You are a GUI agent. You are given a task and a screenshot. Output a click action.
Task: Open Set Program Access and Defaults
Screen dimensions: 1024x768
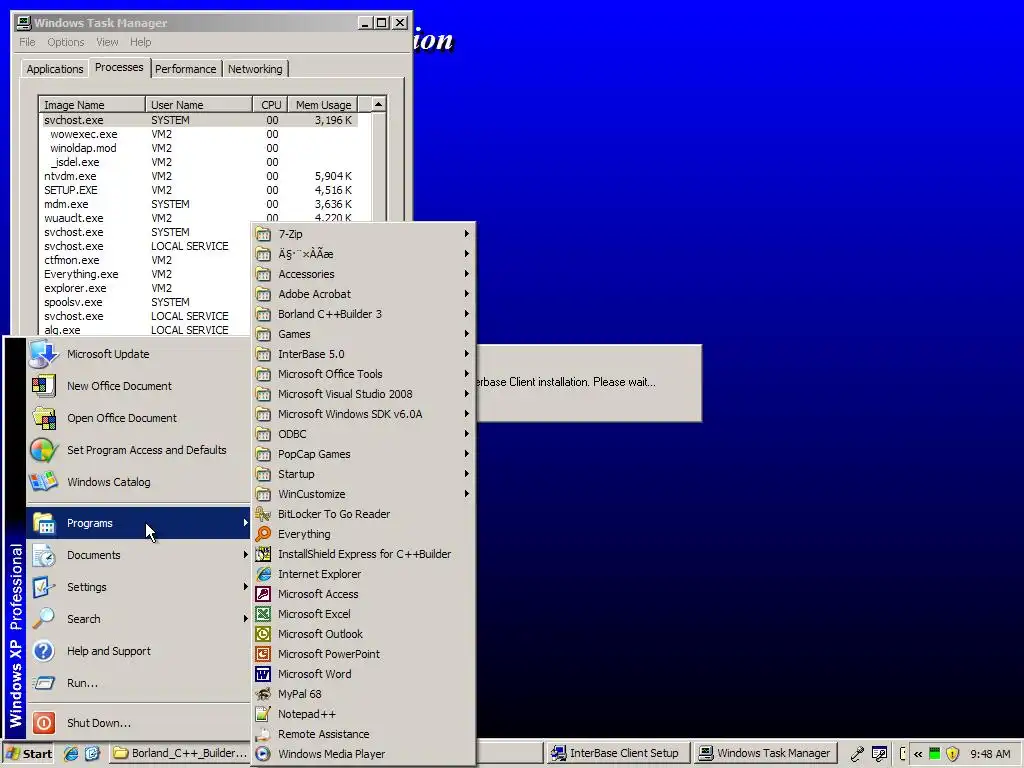pos(138,450)
